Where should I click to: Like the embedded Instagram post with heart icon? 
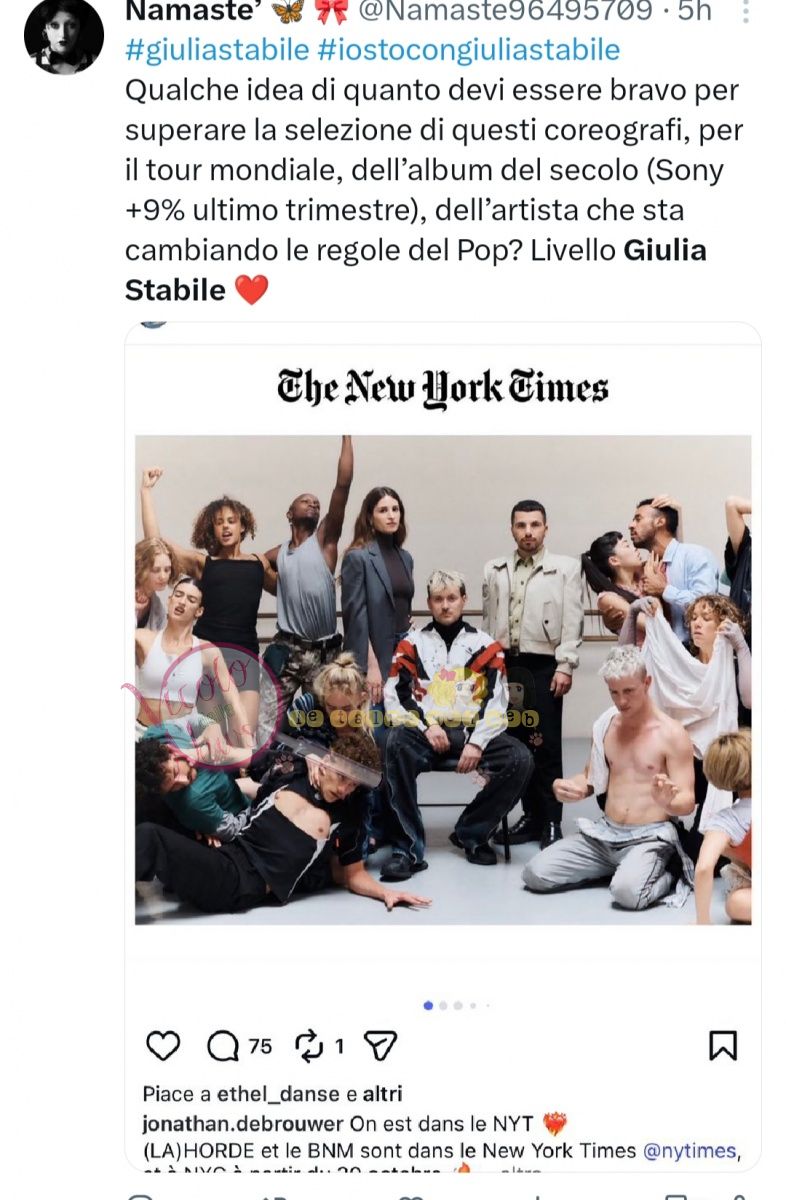(x=163, y=1045)
